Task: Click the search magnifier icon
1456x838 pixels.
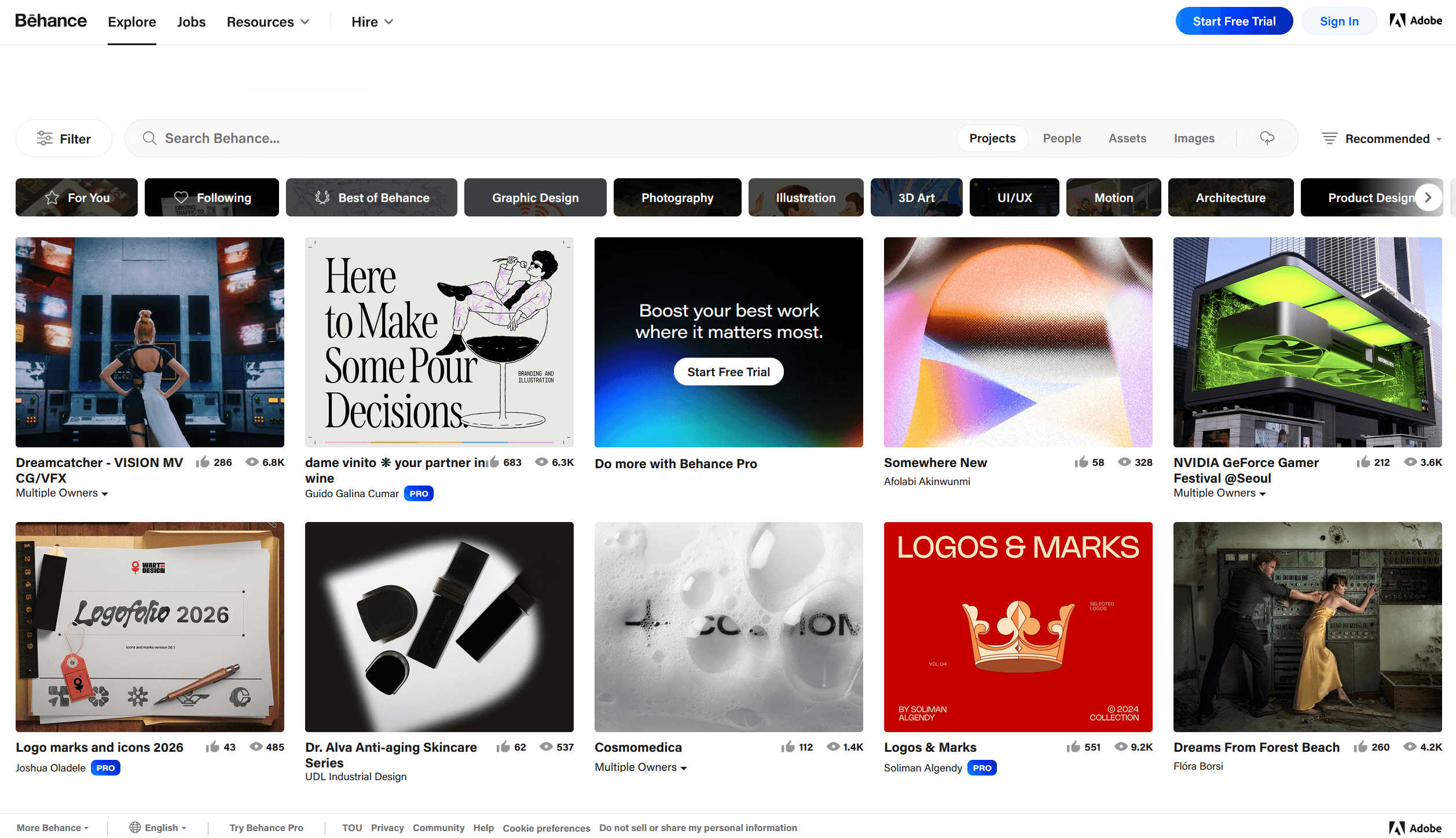Action: pos(149,138)
